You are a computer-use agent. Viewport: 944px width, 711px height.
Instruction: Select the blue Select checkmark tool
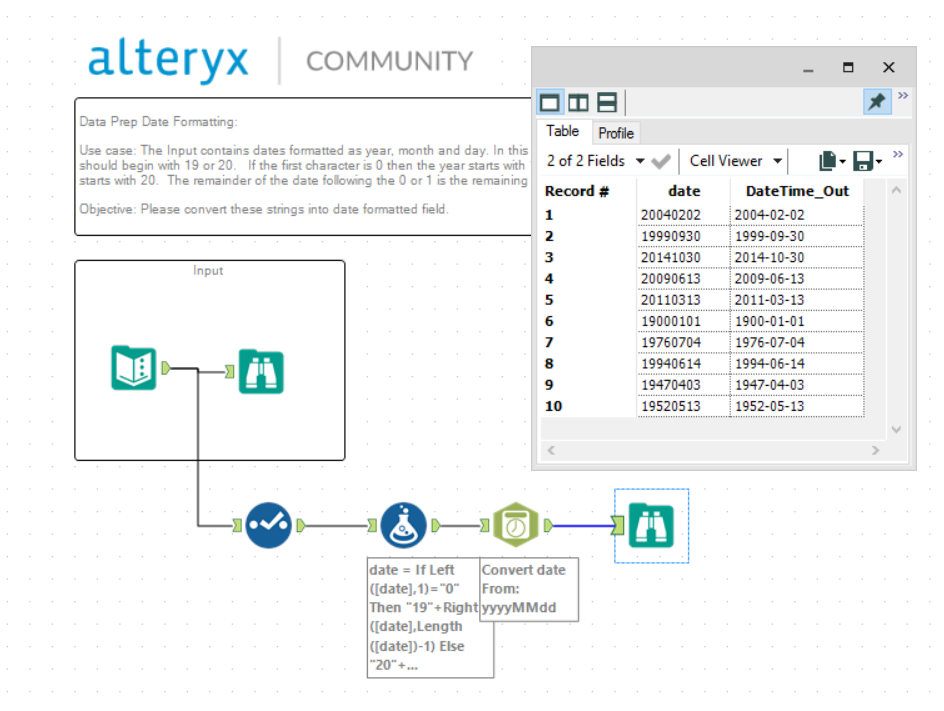(x=269, y=525)
